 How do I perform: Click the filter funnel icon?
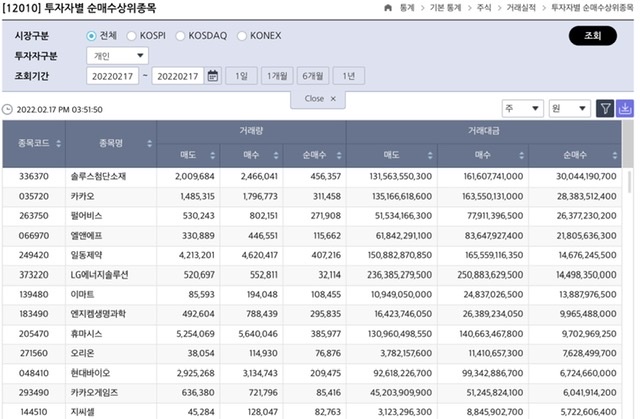605,108
